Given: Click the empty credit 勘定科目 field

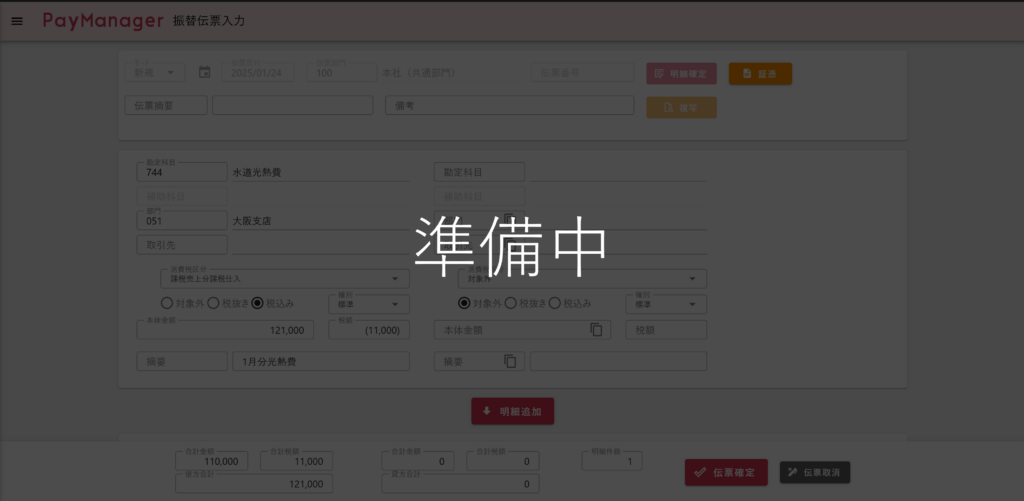Looking at the screenshot, I should point(479,172).
